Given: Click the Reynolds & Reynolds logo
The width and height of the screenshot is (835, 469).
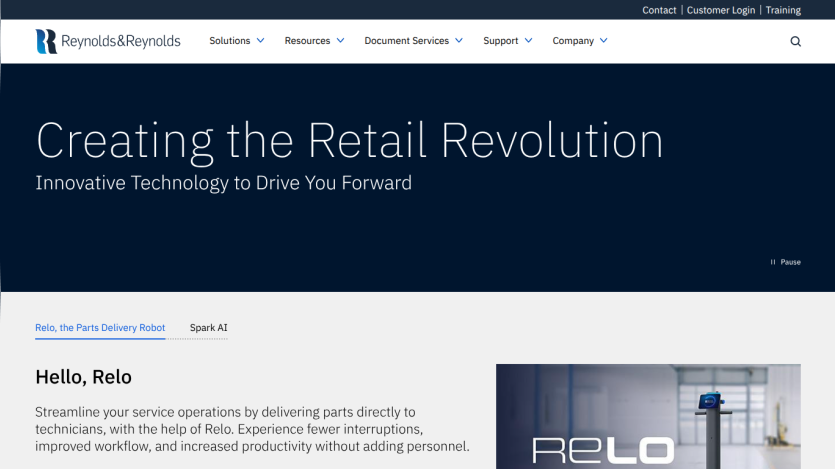Looking at the screenshot, I should (x=108, y=41).
